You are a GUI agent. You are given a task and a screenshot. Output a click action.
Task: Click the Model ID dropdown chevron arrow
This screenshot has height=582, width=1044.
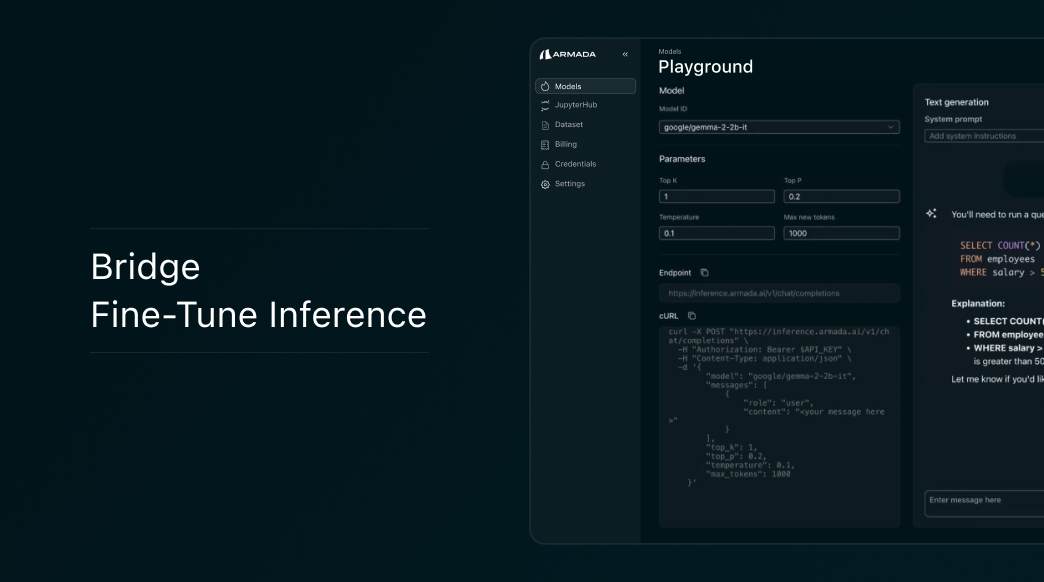(x=891, y=127)
